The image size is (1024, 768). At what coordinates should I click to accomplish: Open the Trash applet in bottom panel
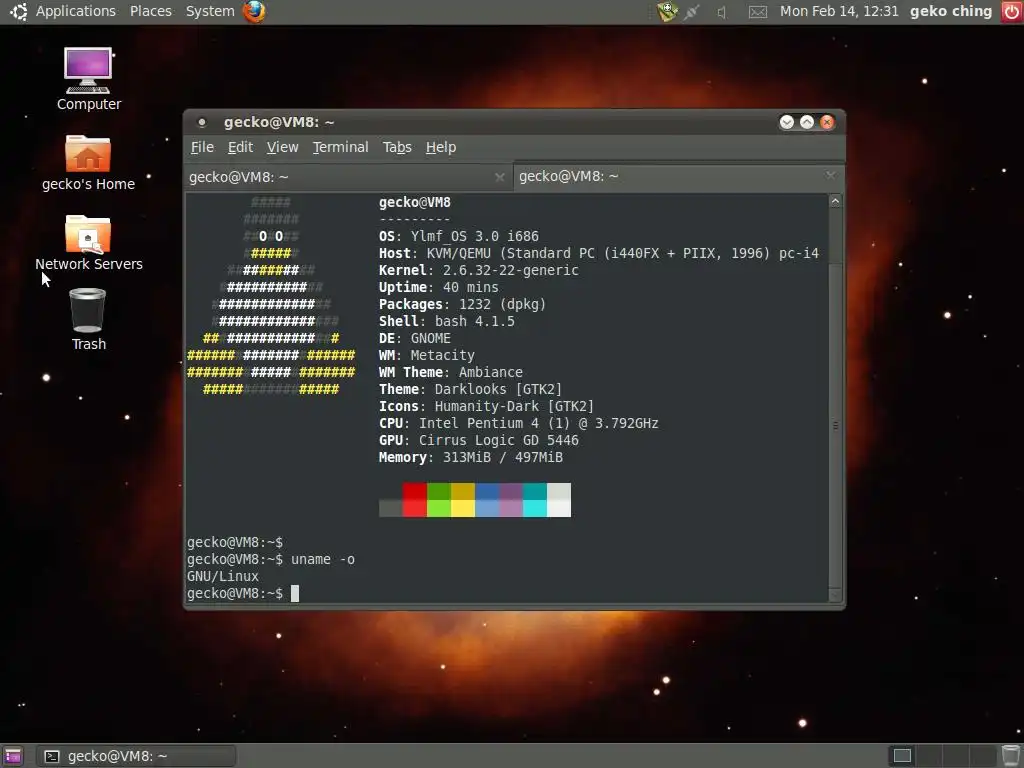point(1011,756)
